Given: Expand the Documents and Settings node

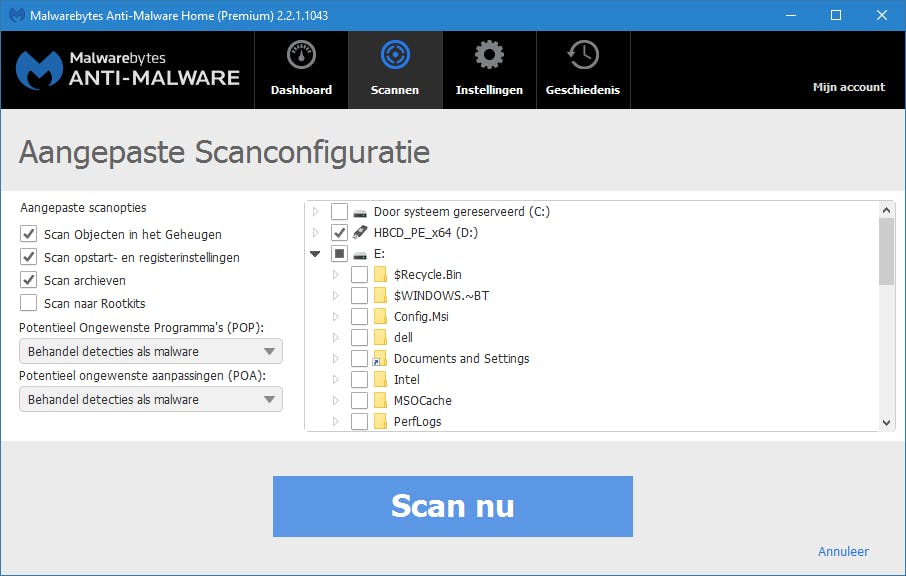Looking at the screenshot, I should [x=336, y=358].
